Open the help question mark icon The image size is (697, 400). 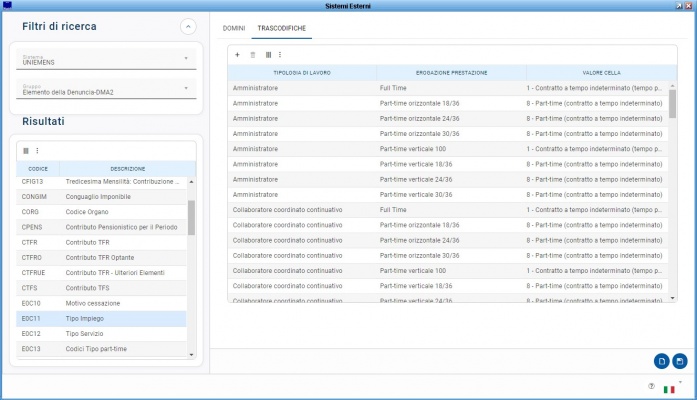coord(651,387)
